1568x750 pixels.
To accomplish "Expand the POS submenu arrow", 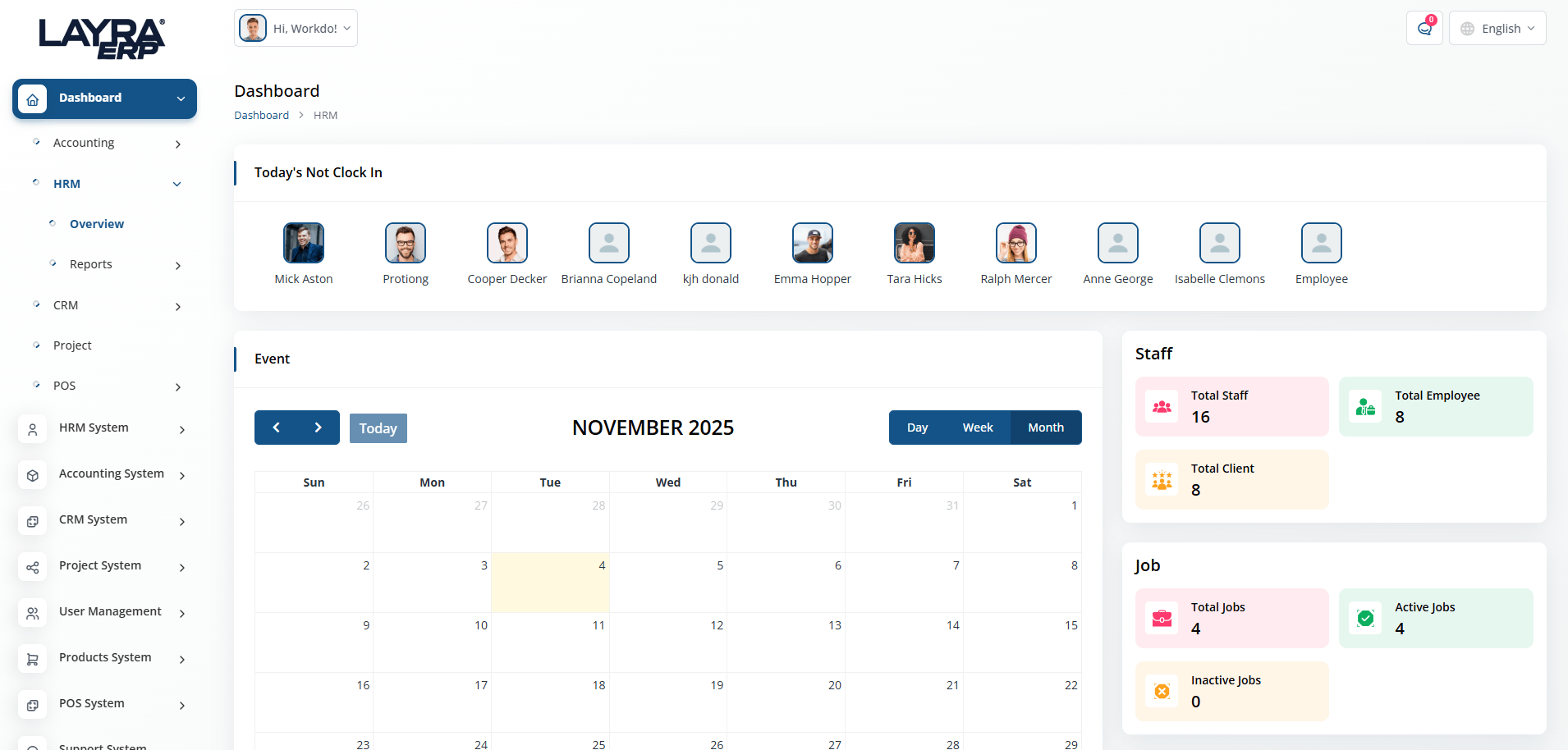I will [x=178, y=387].
